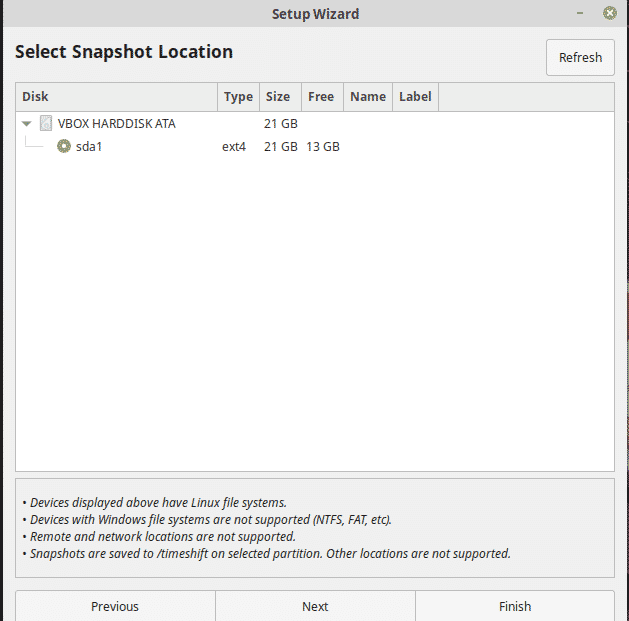Proceed using the Next button
629x621 pixels.
click(315, 606)
